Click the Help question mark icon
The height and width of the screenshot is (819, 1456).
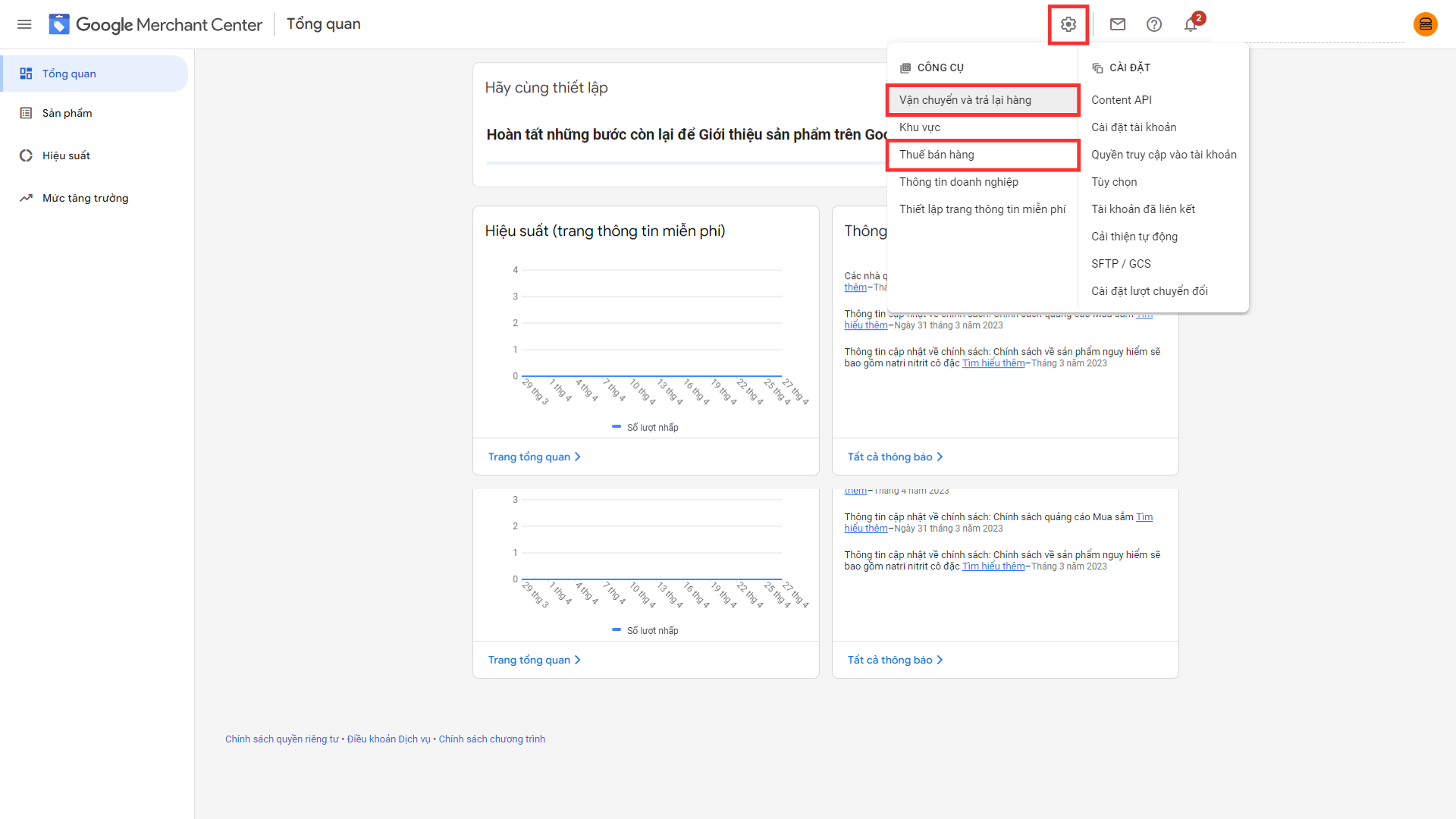click(1154, 24)
